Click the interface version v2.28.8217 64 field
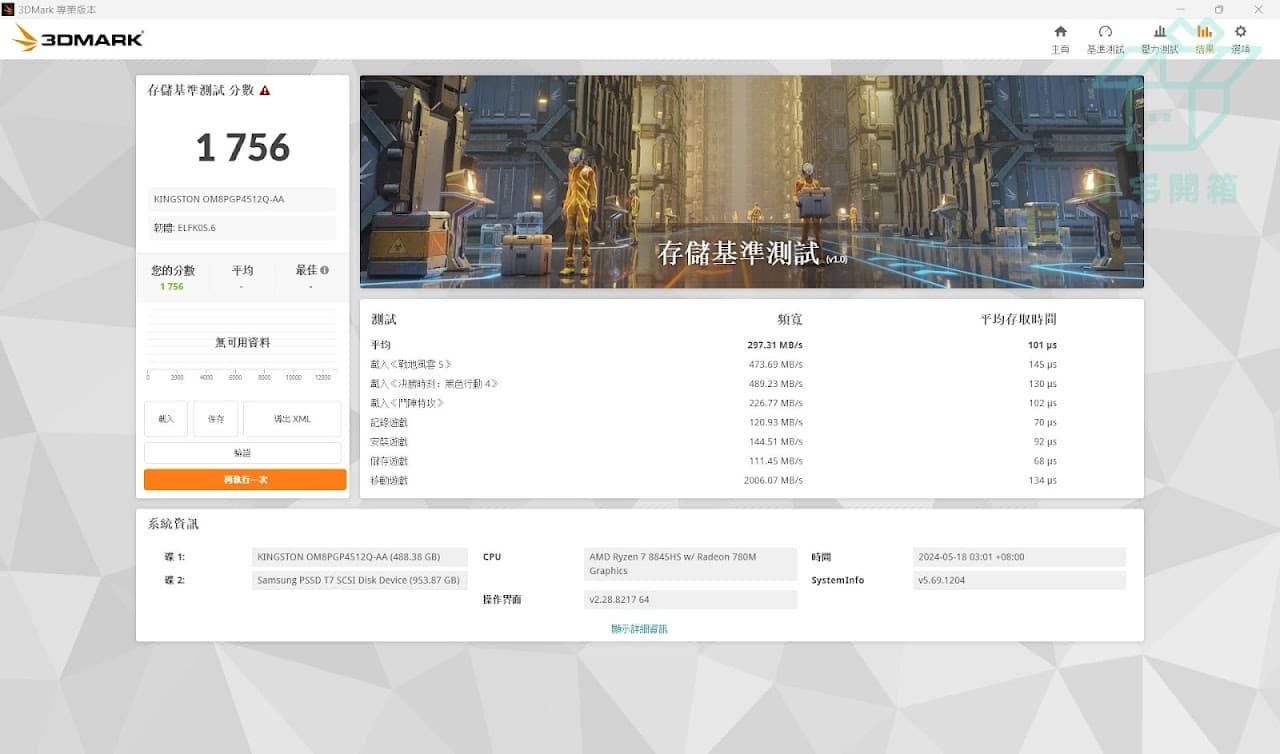Viewport: 1280px width, 754px height. [691, 600]
